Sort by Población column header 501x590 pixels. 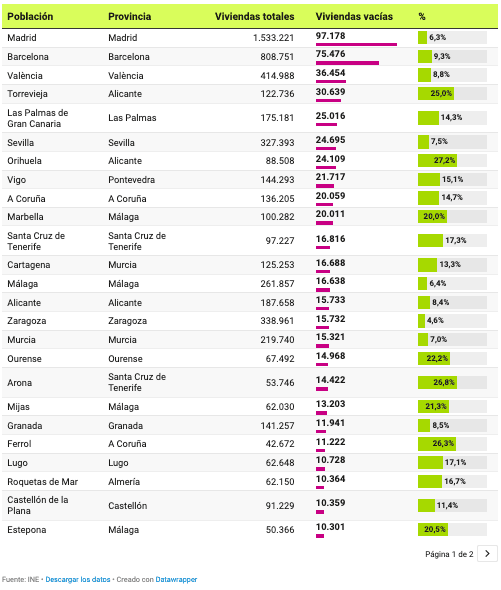(30, 17)
